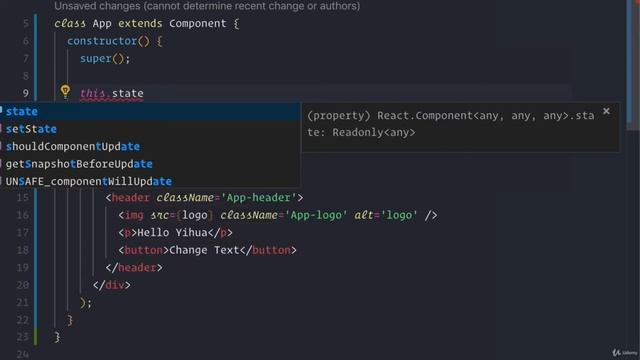Click 'this.state' text on line 9
This screenshot has width=640, height=360.
click(x=111, y=93)
